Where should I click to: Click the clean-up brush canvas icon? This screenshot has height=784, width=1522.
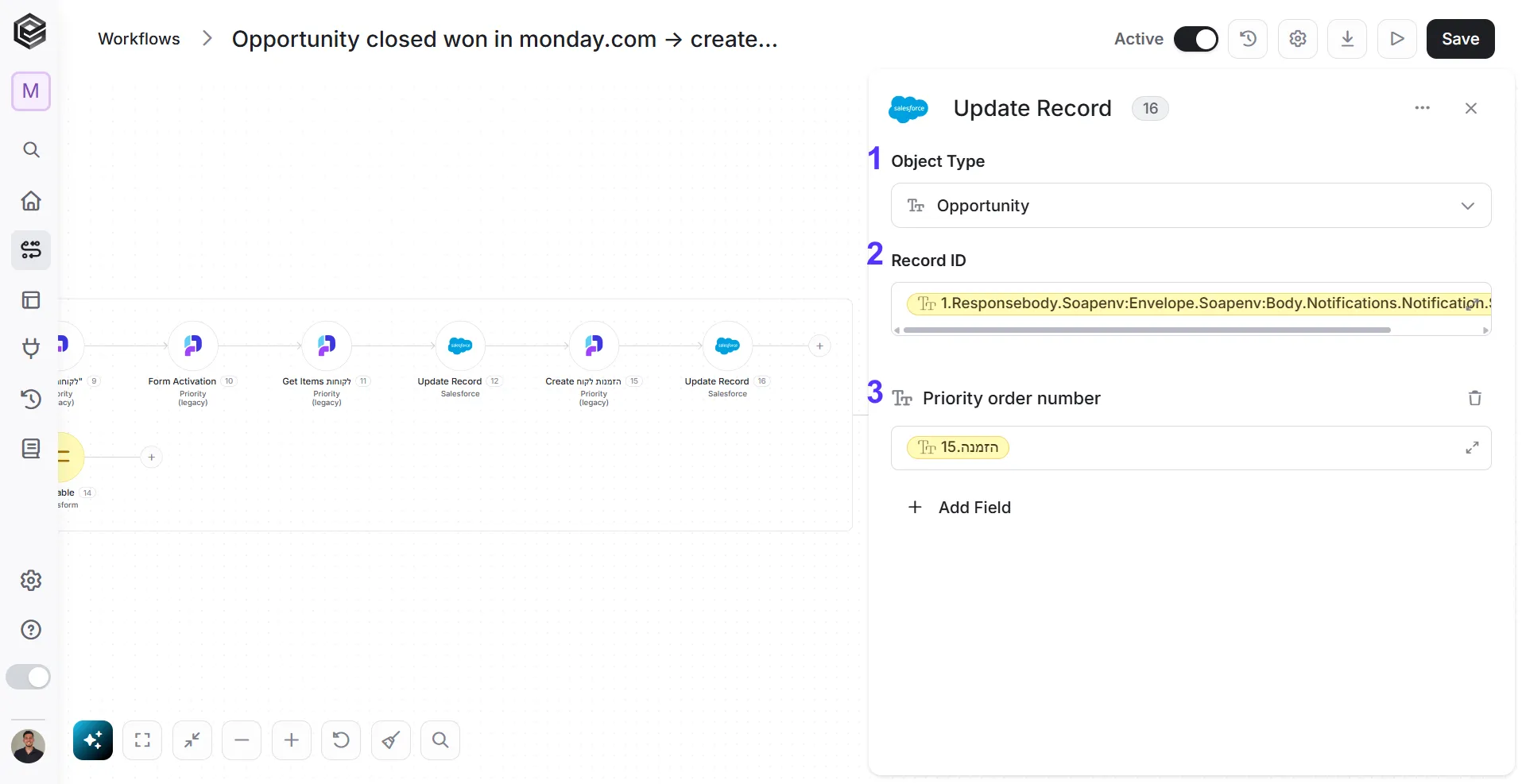coord(391,740)
